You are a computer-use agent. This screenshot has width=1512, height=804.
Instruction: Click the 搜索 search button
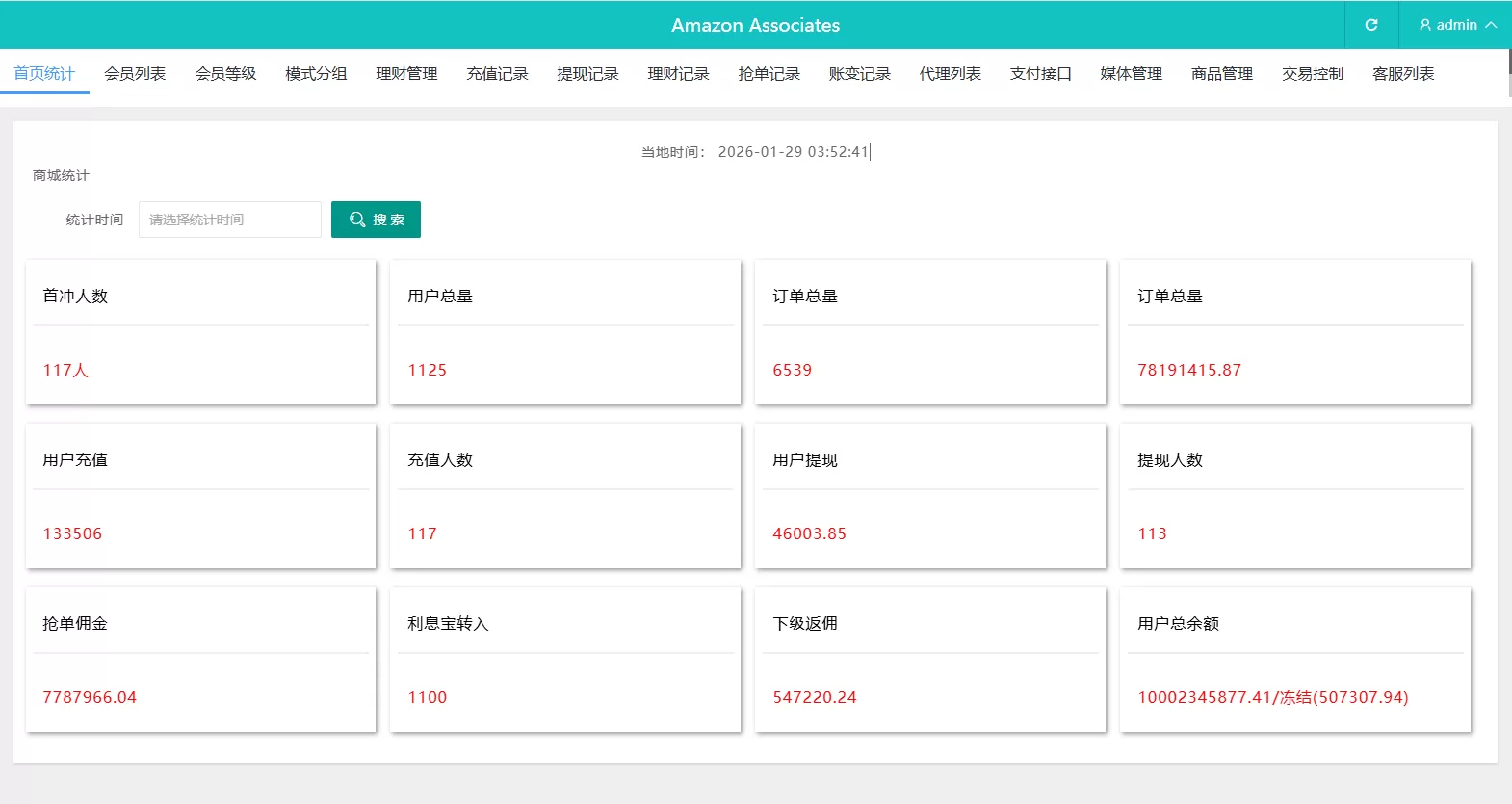(376, 220)
